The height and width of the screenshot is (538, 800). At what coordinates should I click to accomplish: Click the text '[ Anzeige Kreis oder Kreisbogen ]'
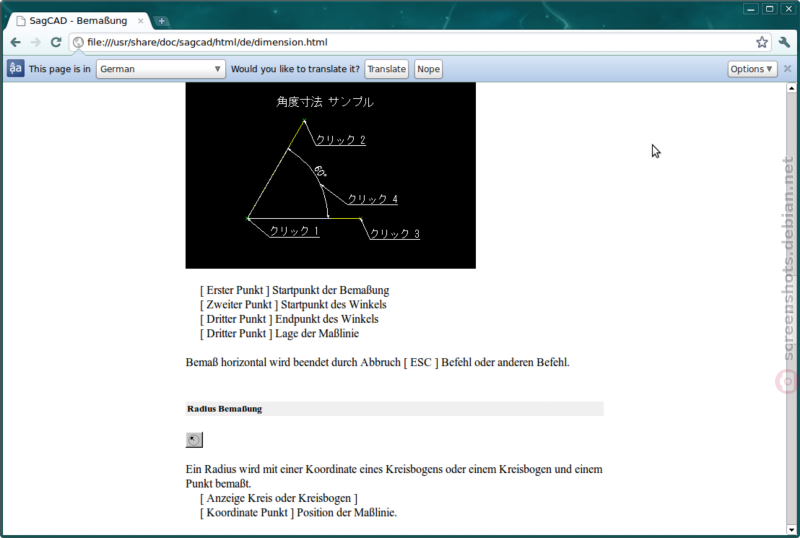click(279, 498)
